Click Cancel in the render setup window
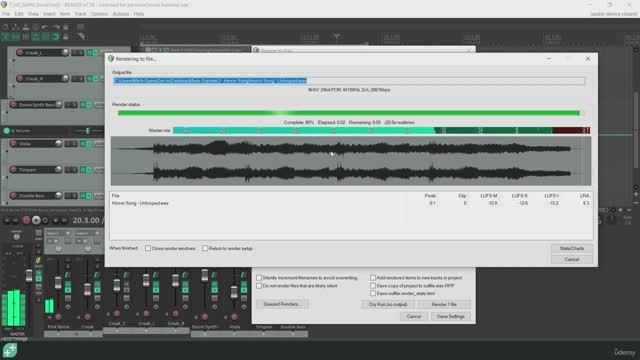This screenshot has width=640, height=360. pos(413,316)
